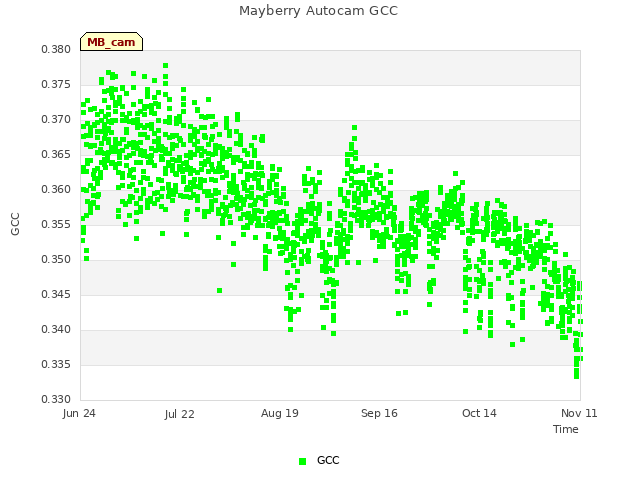
Task: Click the Nov 11 x-axis label
Action: coord(579,413)
